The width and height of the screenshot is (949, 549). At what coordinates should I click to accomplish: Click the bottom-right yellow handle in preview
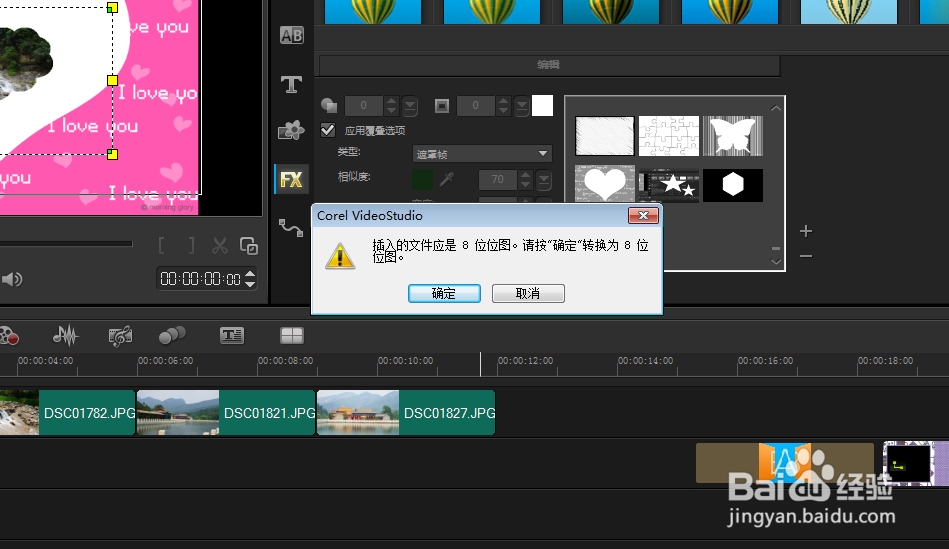pyautogui.click(x=112, y=154)
